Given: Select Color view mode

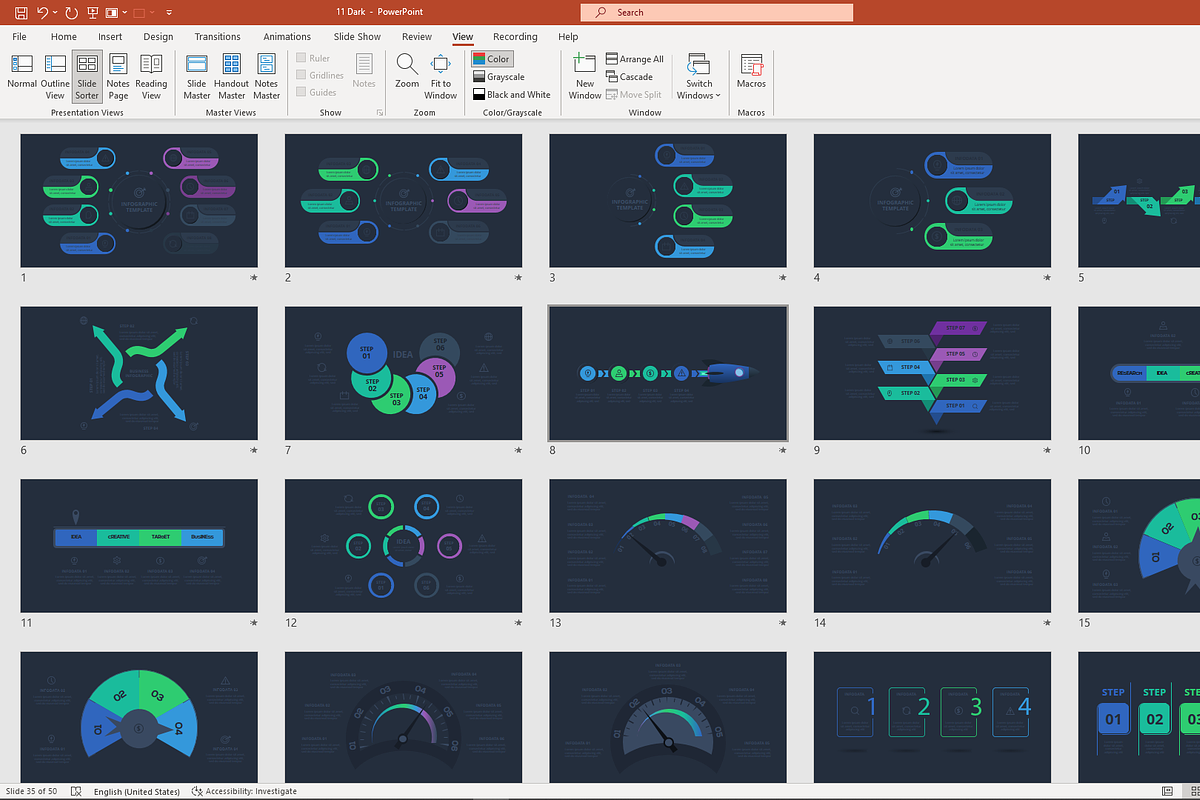Looking at the screenshot, I should click(492, 59).
